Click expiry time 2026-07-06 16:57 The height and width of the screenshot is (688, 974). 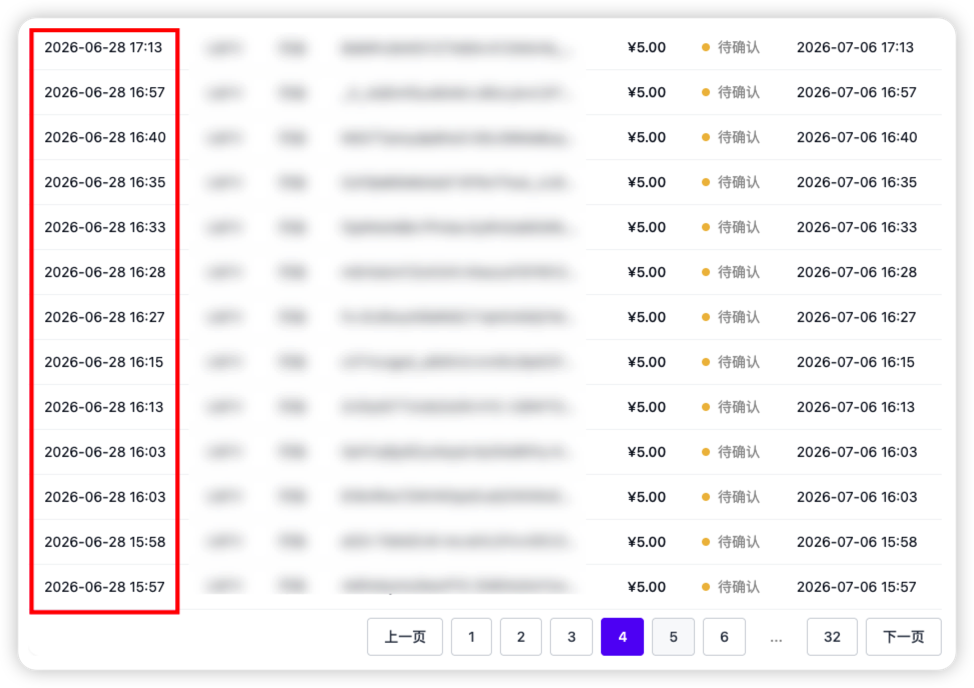(857, 93)
